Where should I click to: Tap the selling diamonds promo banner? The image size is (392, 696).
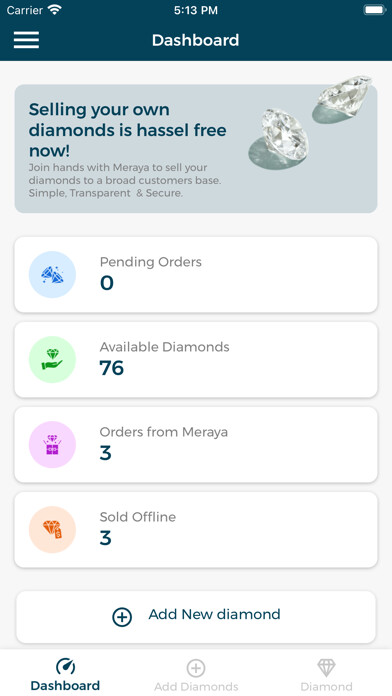coord(196,149)
